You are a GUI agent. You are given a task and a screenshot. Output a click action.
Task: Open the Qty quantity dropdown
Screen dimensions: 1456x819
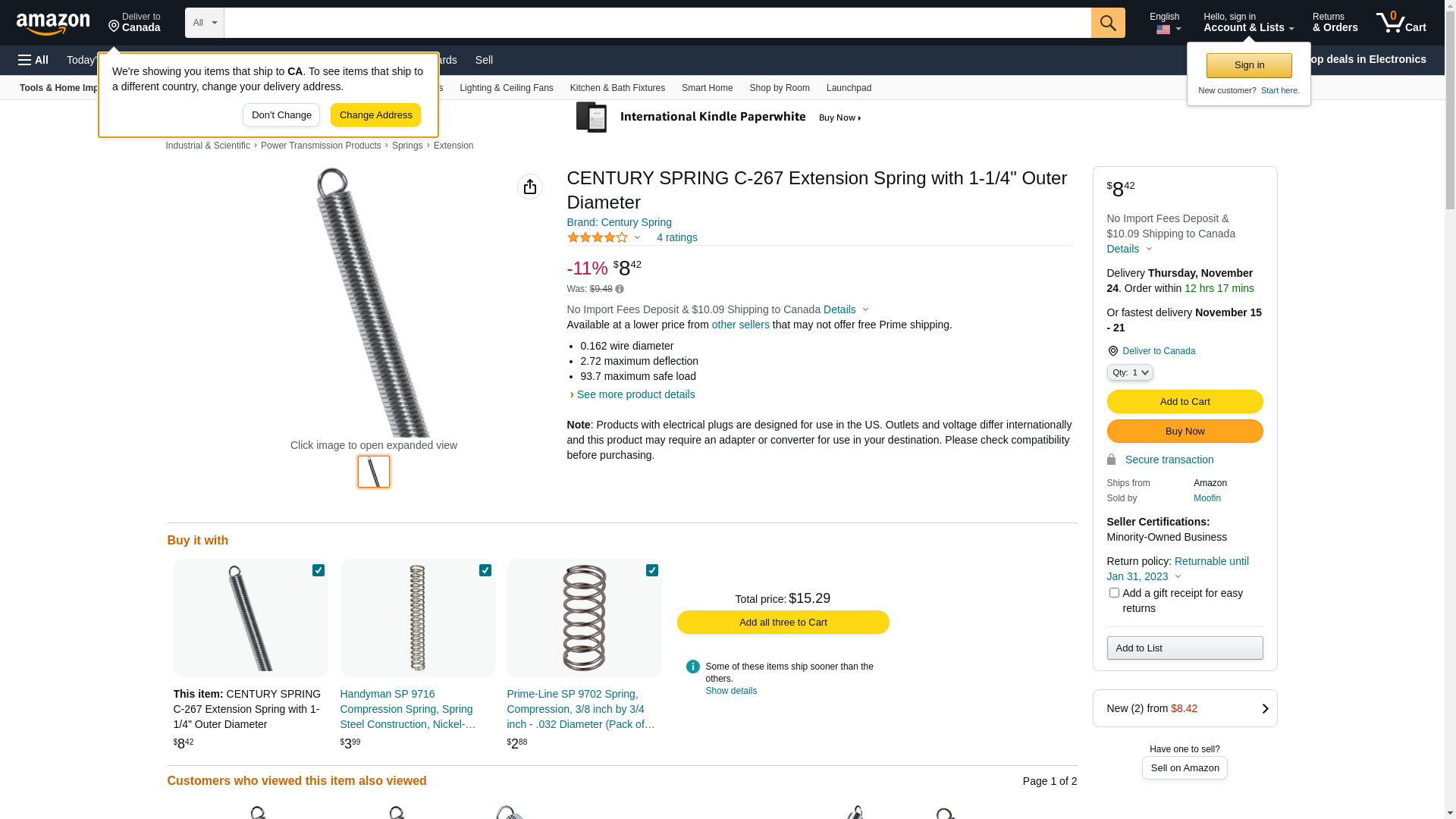click(1130, 372)
